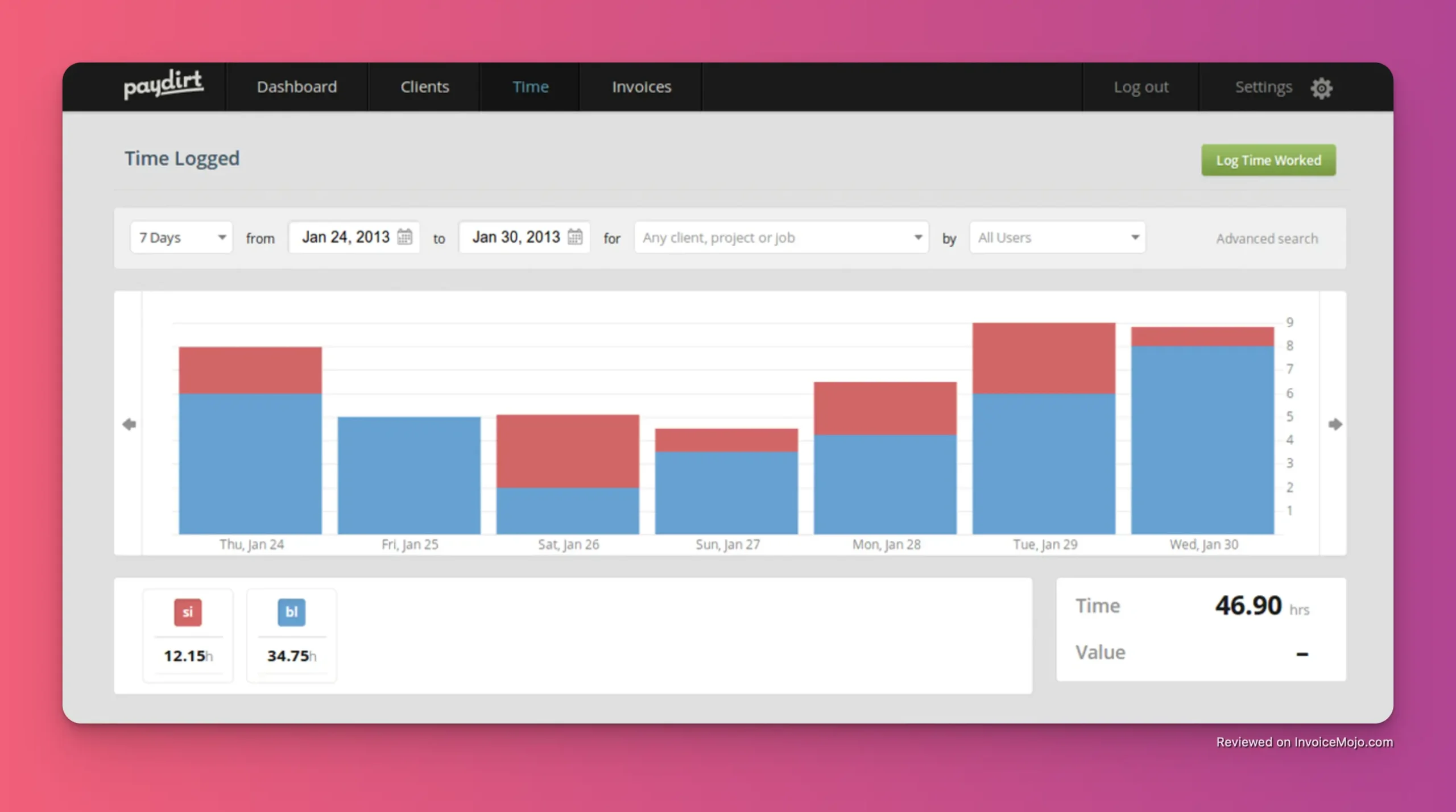Click the Advanced search link
1456x812 pixels.
[1267, 238]
